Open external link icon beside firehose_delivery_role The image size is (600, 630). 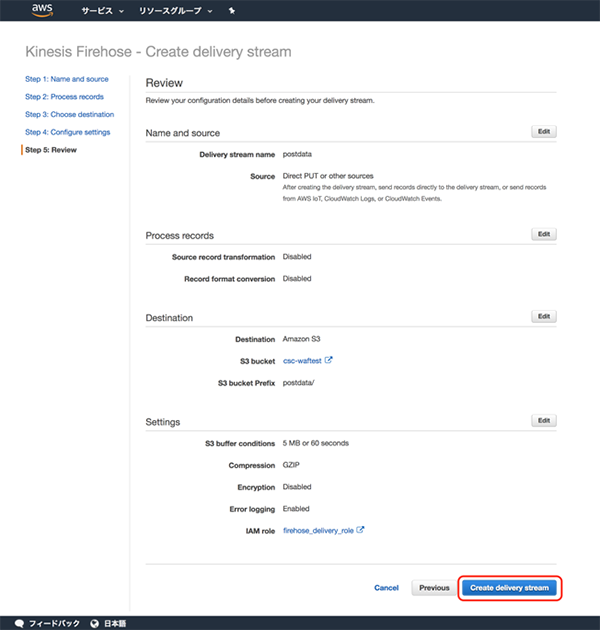(x=360, y=530)
